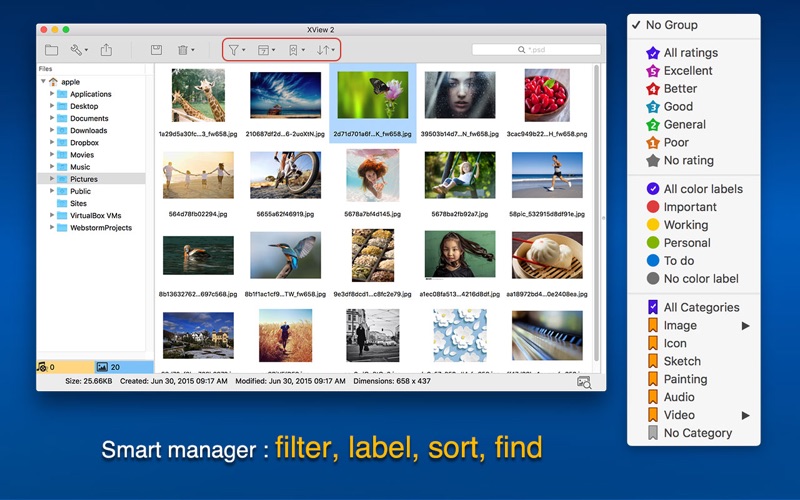Open the wrench tools menu
The image size is (800, 500).
pos(79,50)
